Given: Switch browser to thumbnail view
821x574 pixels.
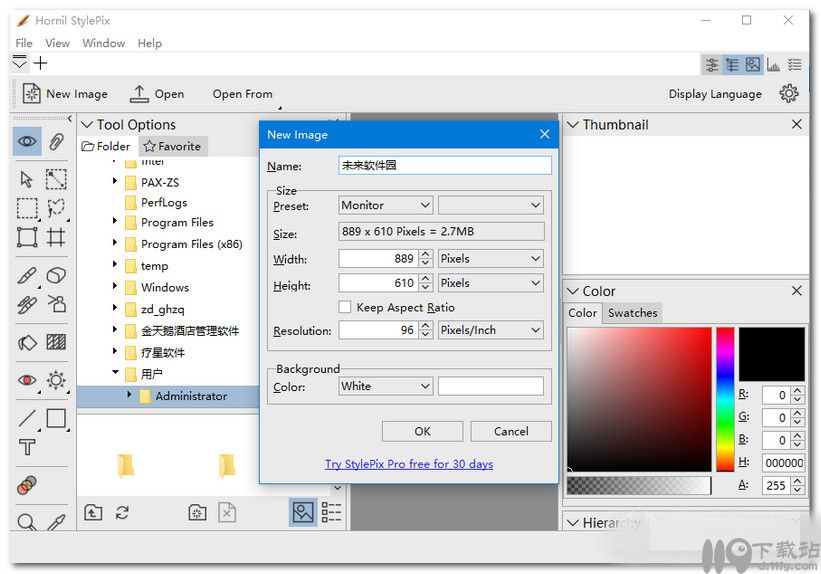Looking at the screenshot, I should click(x=303, y=512).
